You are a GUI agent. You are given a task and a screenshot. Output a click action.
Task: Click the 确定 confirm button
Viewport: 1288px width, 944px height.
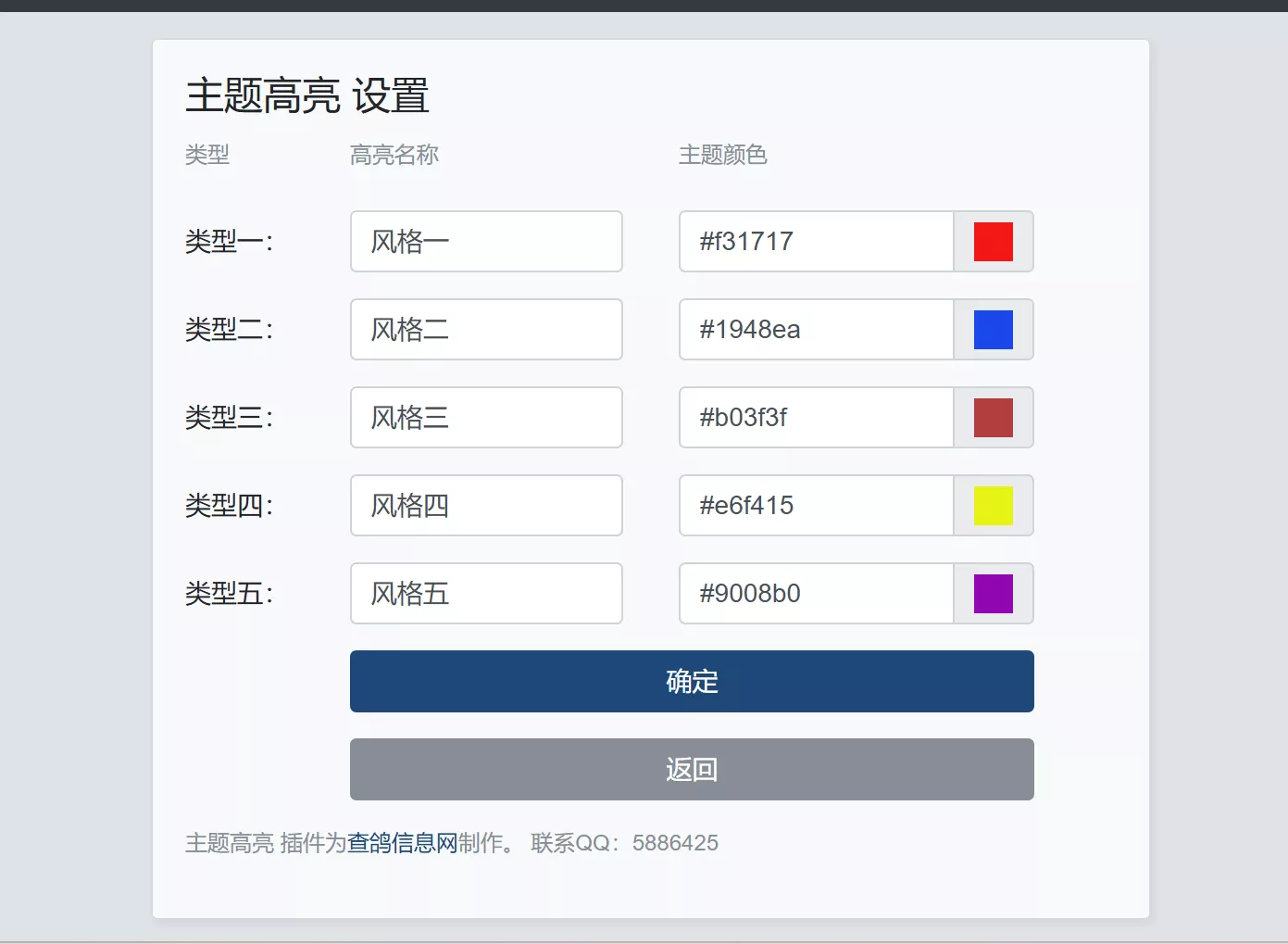(692, 682)
